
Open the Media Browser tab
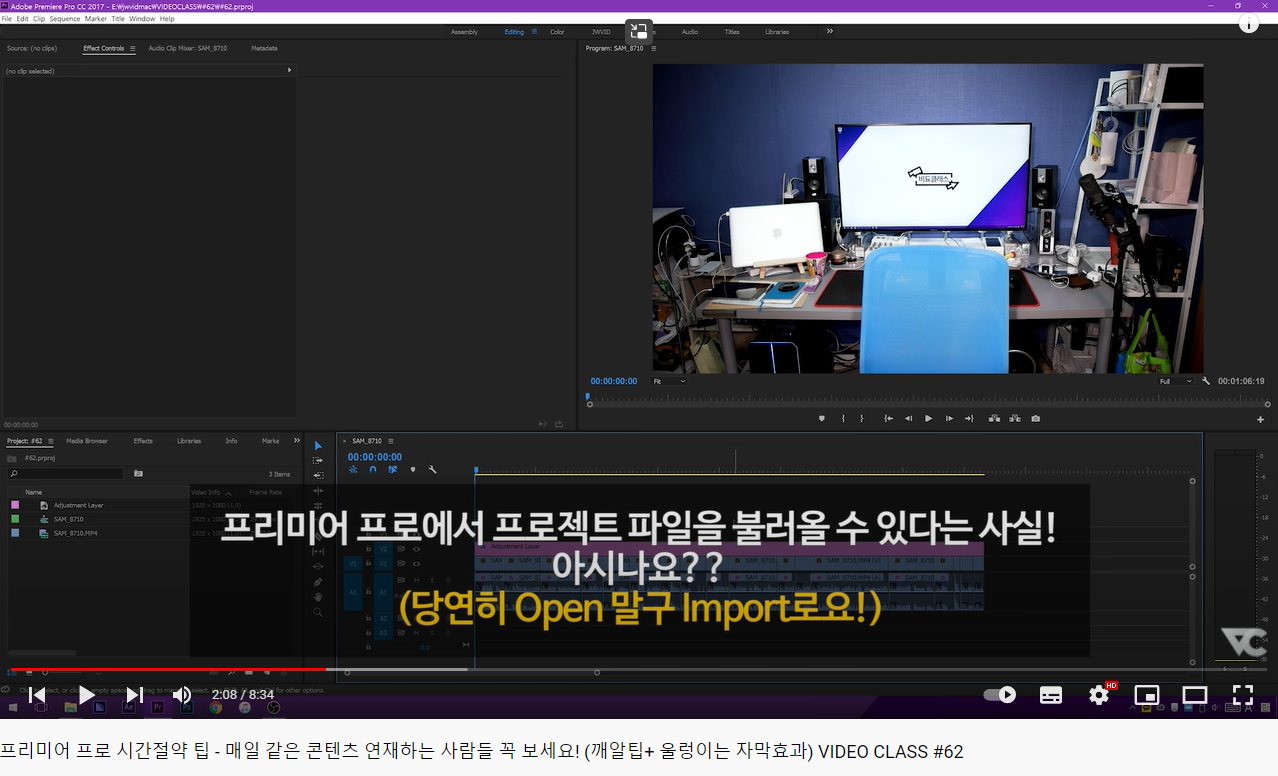[87, 441]
